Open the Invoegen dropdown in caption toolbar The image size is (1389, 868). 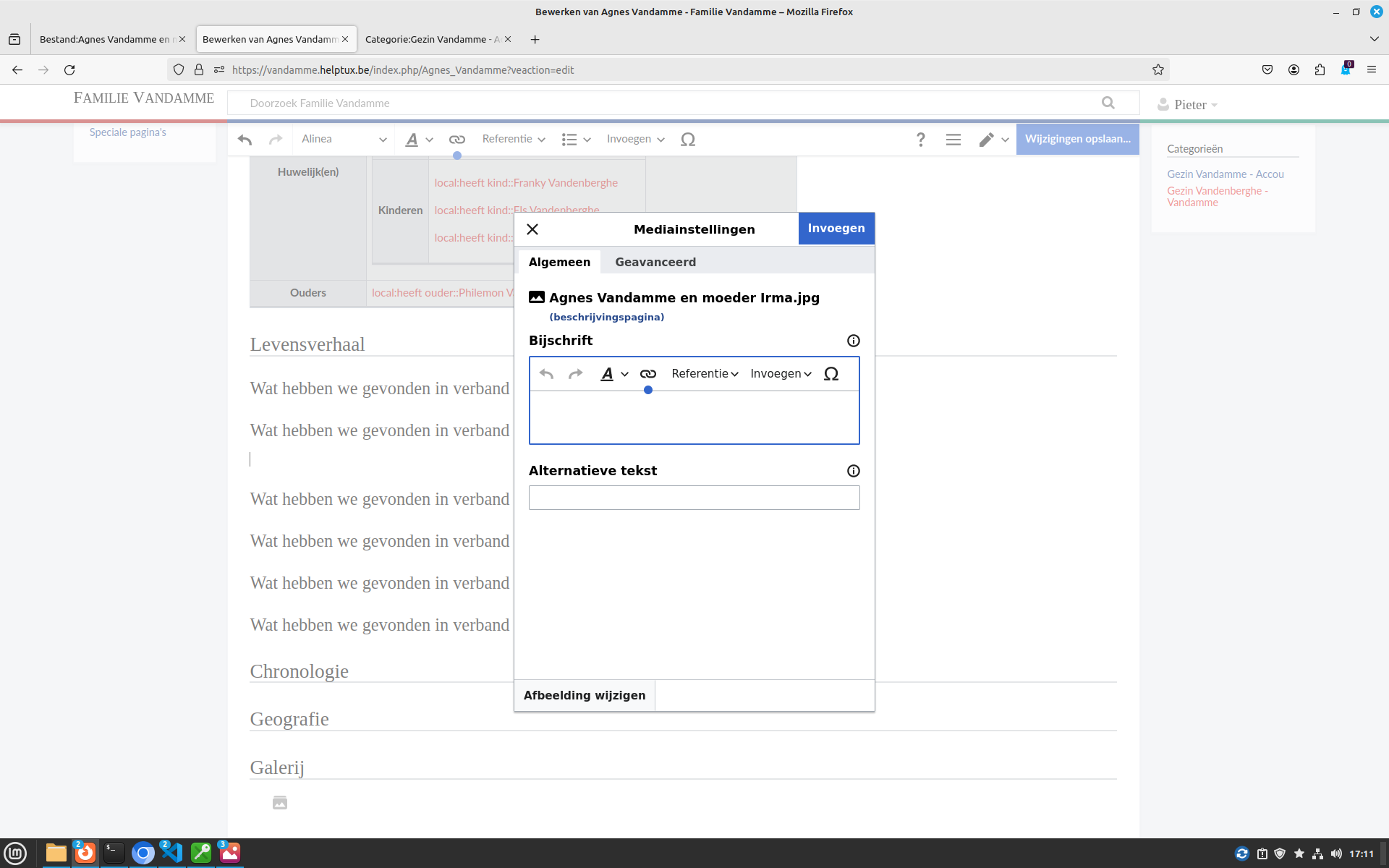tap(780, 374)
